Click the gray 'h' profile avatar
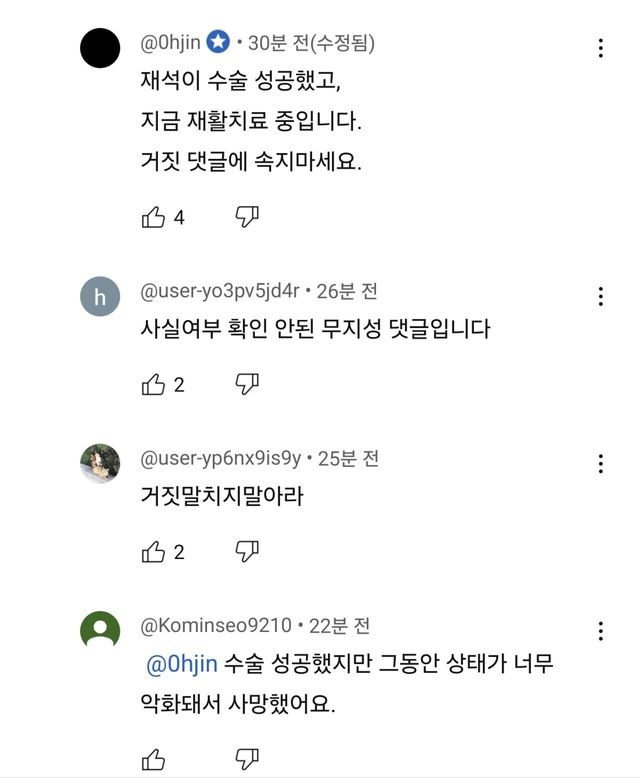Viewport: 640px width, 778px height. pyautogui.click(x=100, y=296)
